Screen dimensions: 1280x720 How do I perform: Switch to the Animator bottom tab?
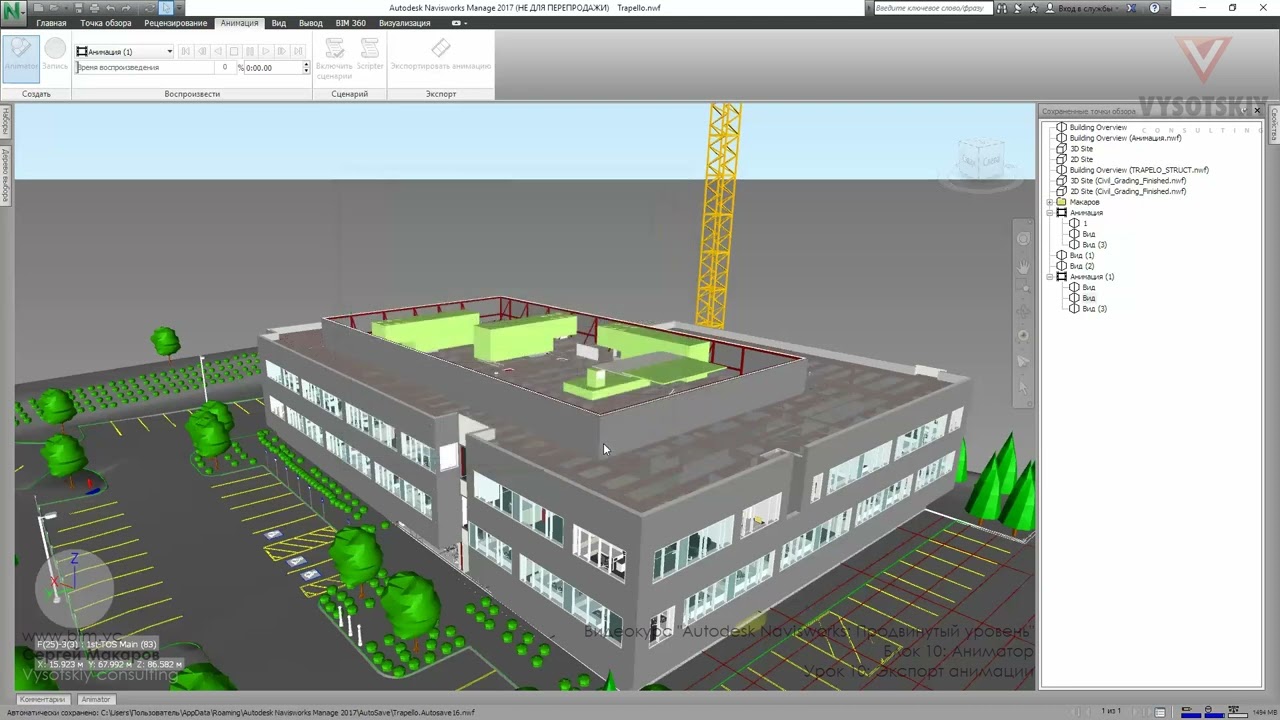click(x=96, y=699)
